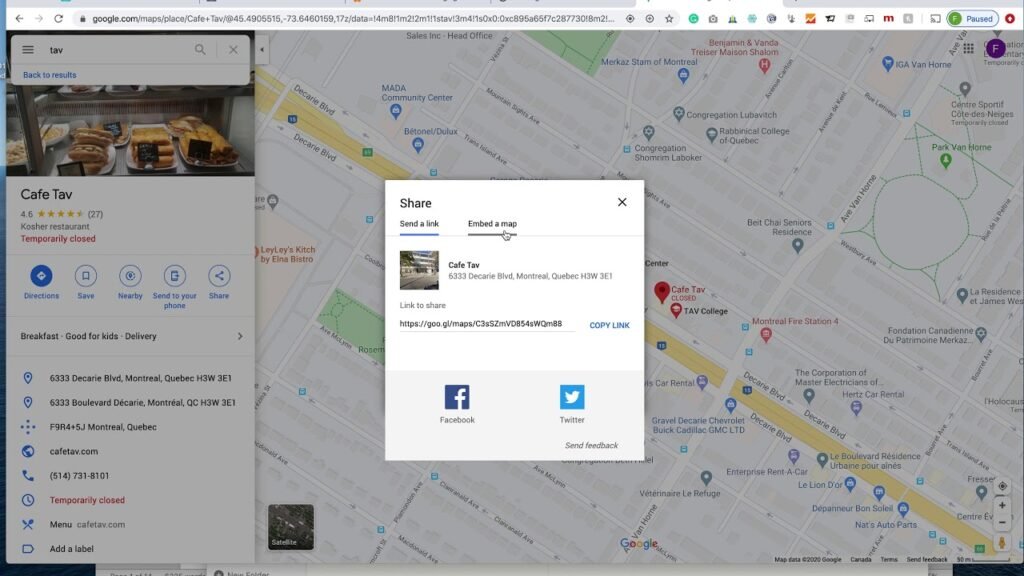Screen dimensions: 1024x576
Task: Go back in browser history
Action: pos(19,18)
